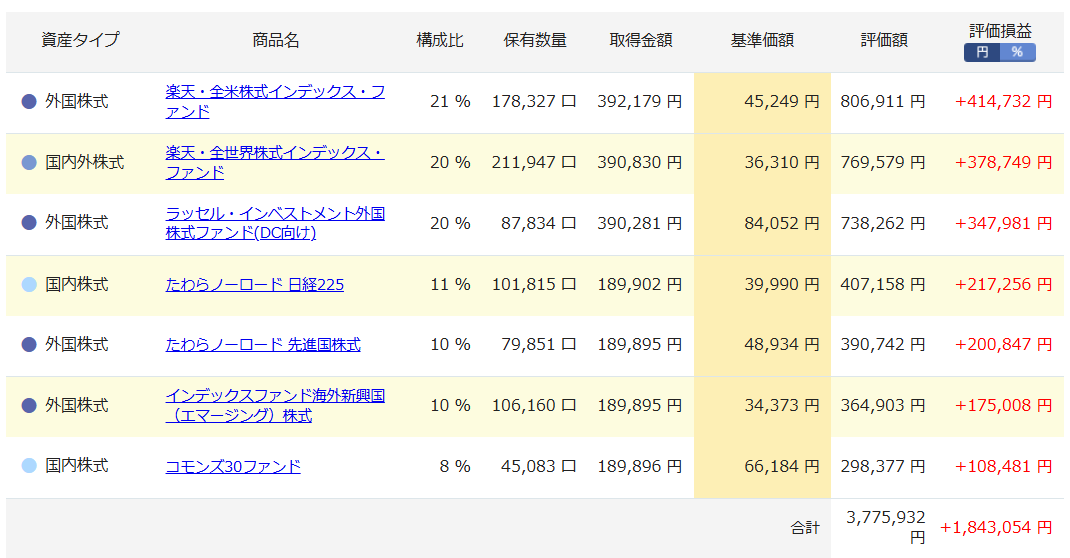
Task: Select profit value +347,981 円
Action: (x=1003, y=223)
